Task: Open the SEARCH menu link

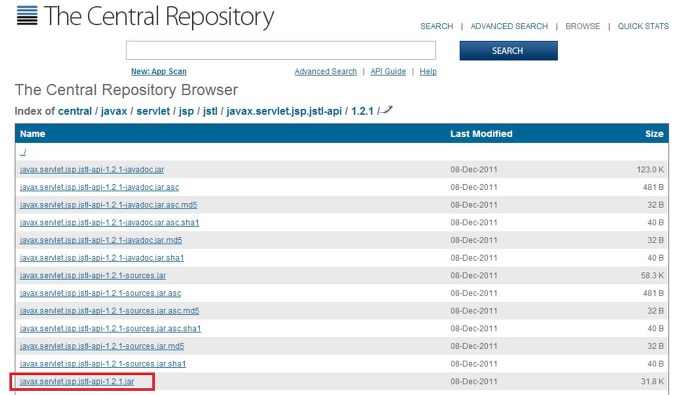Action: 436,26
